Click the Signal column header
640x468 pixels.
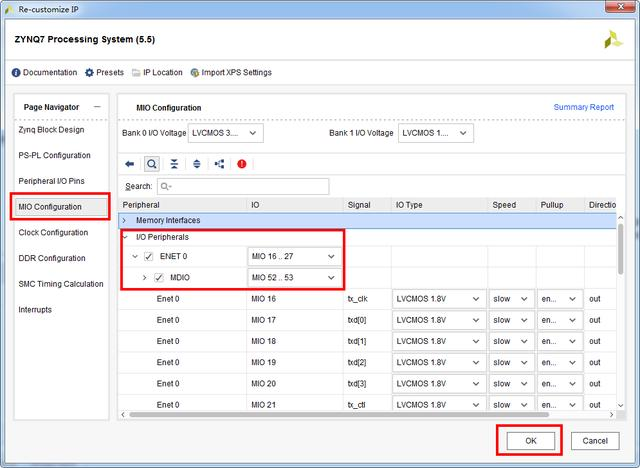click(367, 205)
